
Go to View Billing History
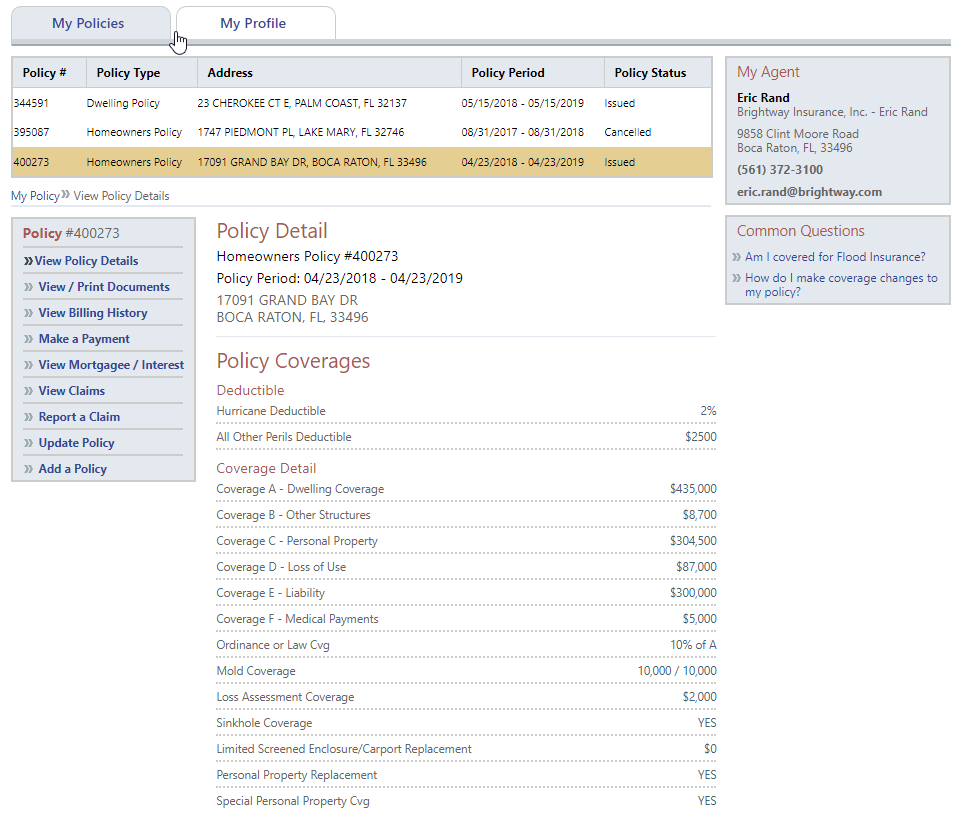[93, 313]
